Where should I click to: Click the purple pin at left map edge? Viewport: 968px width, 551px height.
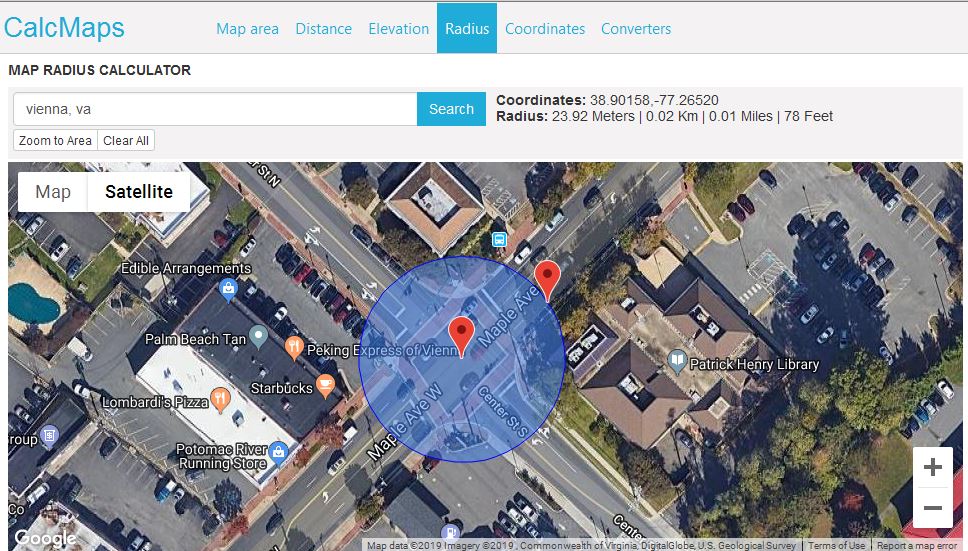point(49,436)
